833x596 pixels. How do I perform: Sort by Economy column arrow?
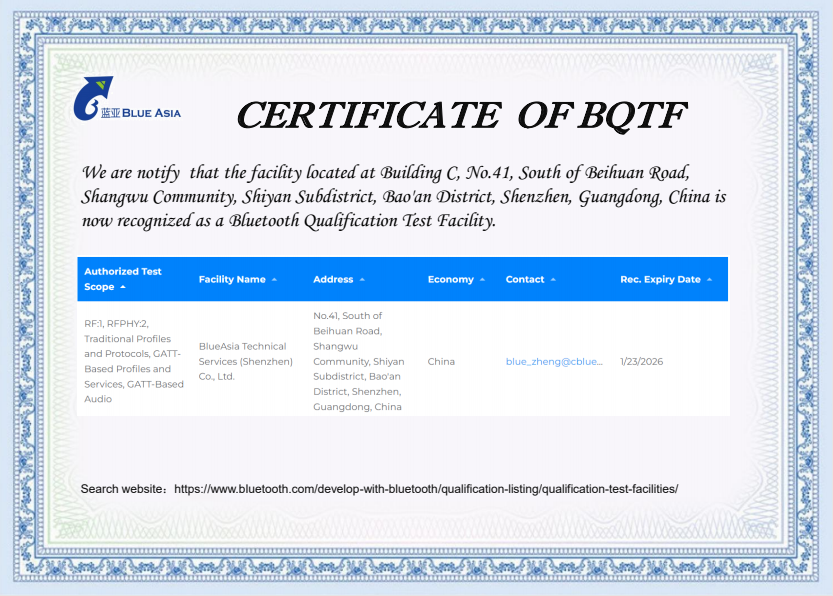482,279
